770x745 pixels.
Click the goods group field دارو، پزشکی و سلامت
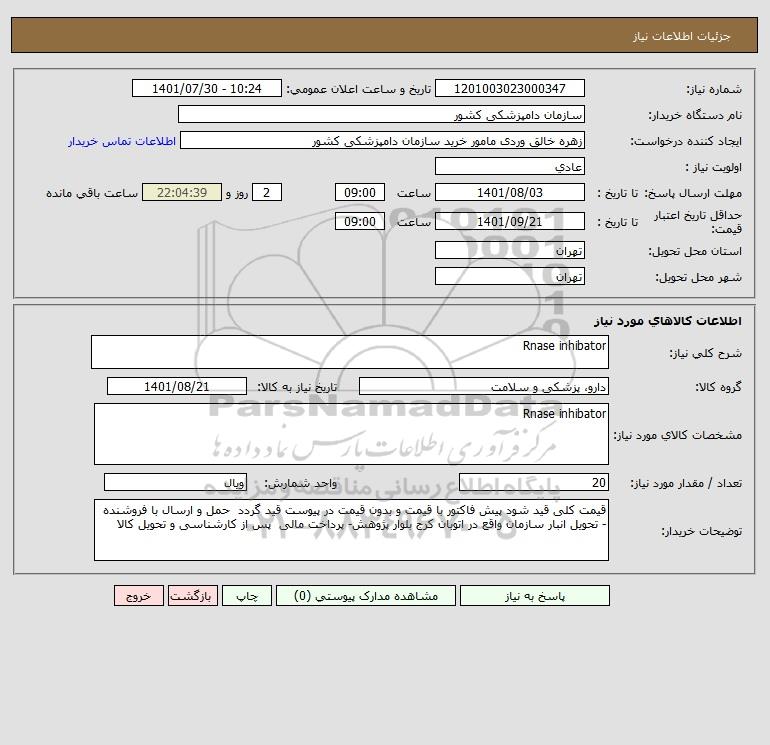484,386
